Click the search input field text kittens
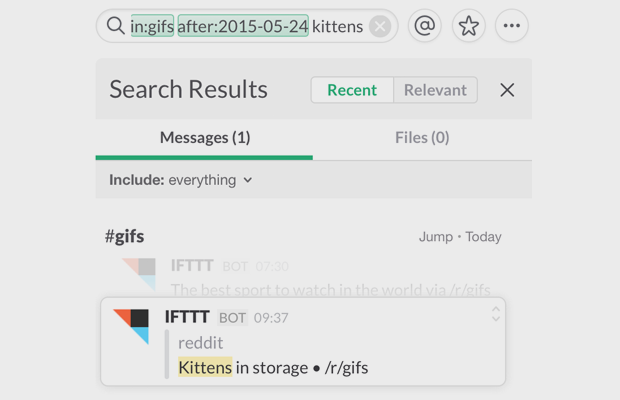The height and width of the screenshot is (400, 620). 337,26
